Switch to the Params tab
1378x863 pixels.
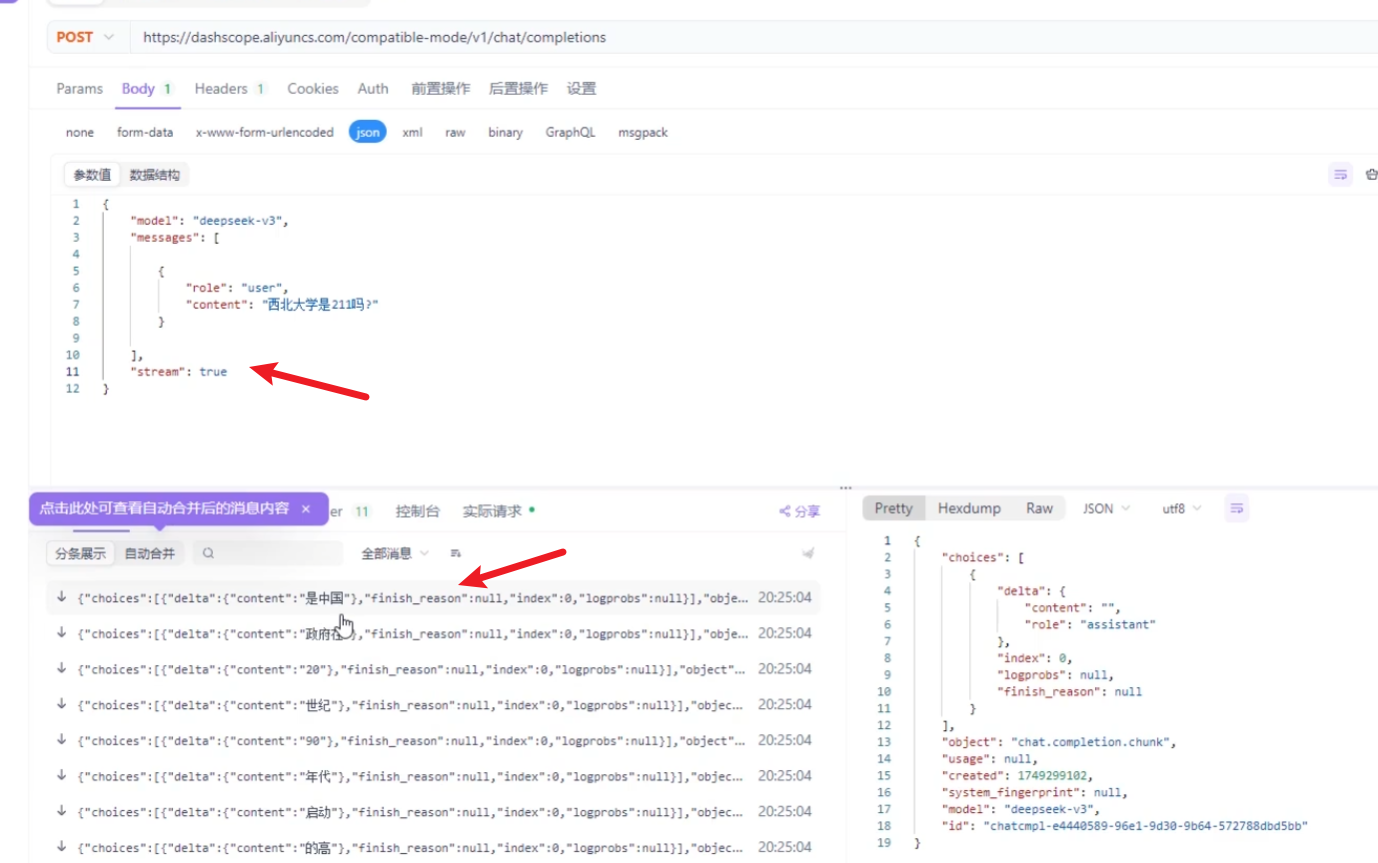pos(80,89)
